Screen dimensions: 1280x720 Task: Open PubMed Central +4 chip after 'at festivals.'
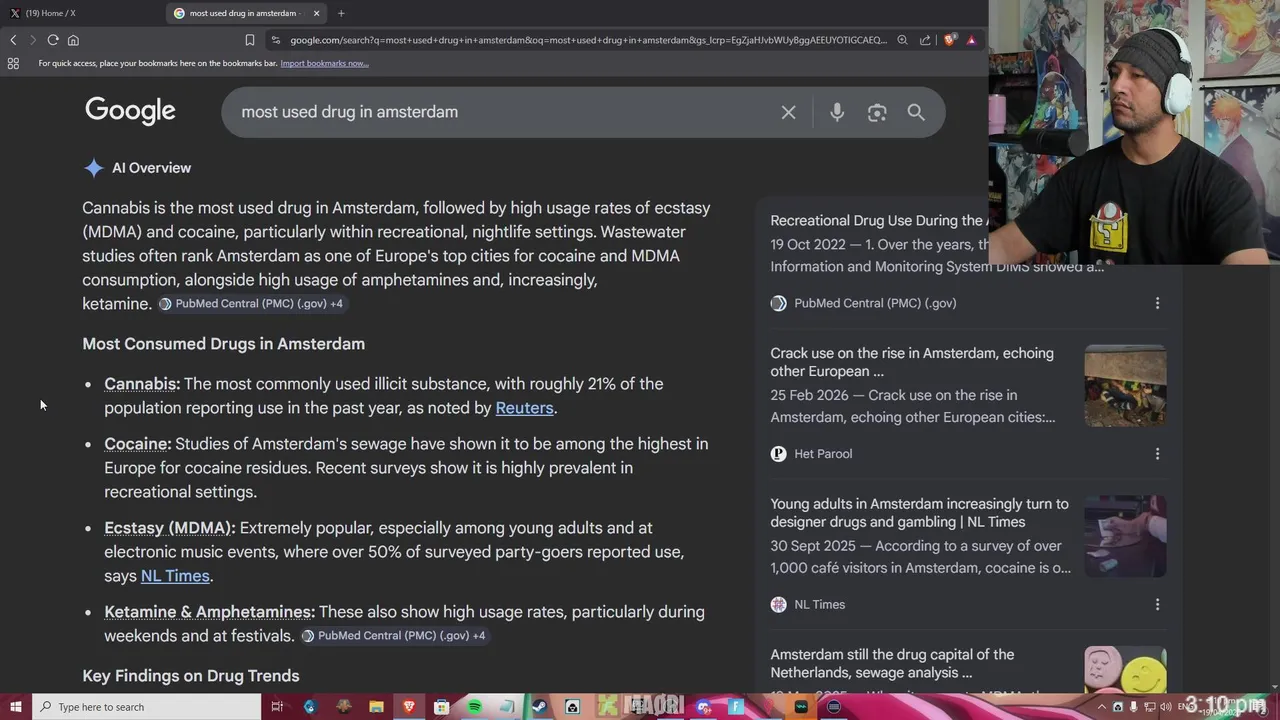click(393, 636)
